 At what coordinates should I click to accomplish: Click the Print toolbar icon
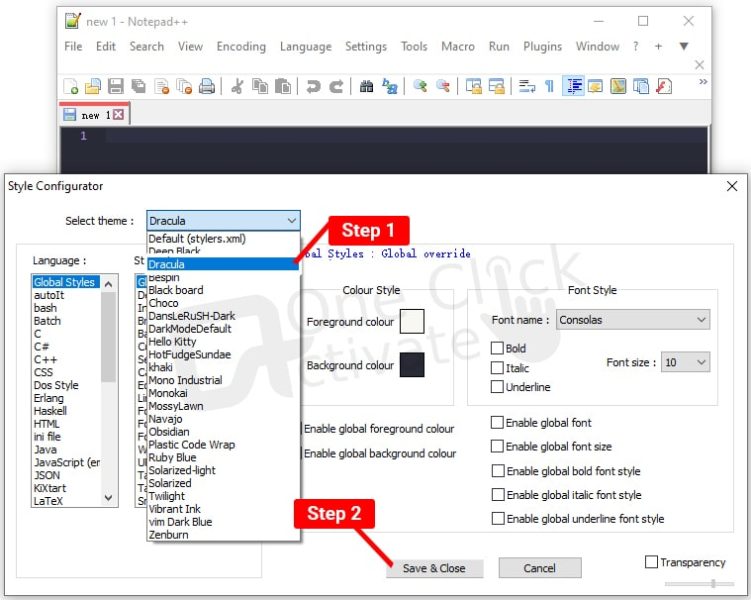[207, 86]
